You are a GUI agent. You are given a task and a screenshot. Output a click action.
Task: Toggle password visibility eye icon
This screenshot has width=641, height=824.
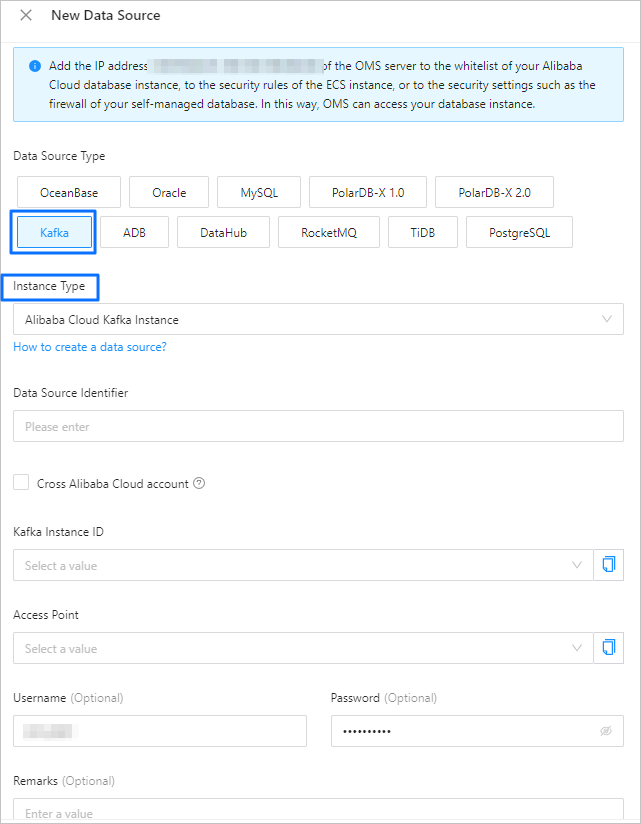click(x=605, y=731)
